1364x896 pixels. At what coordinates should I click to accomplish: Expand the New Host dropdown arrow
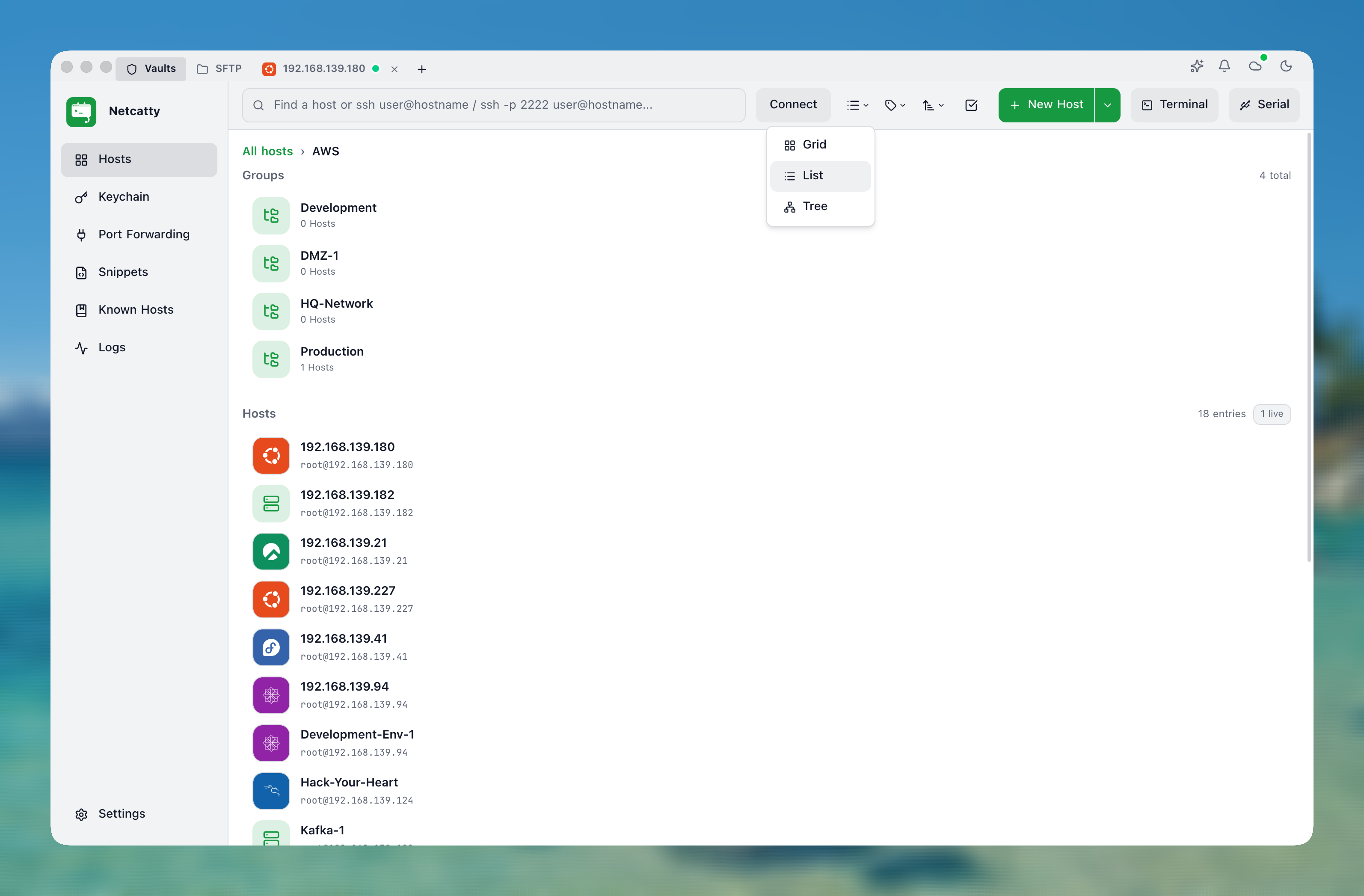1107,105
